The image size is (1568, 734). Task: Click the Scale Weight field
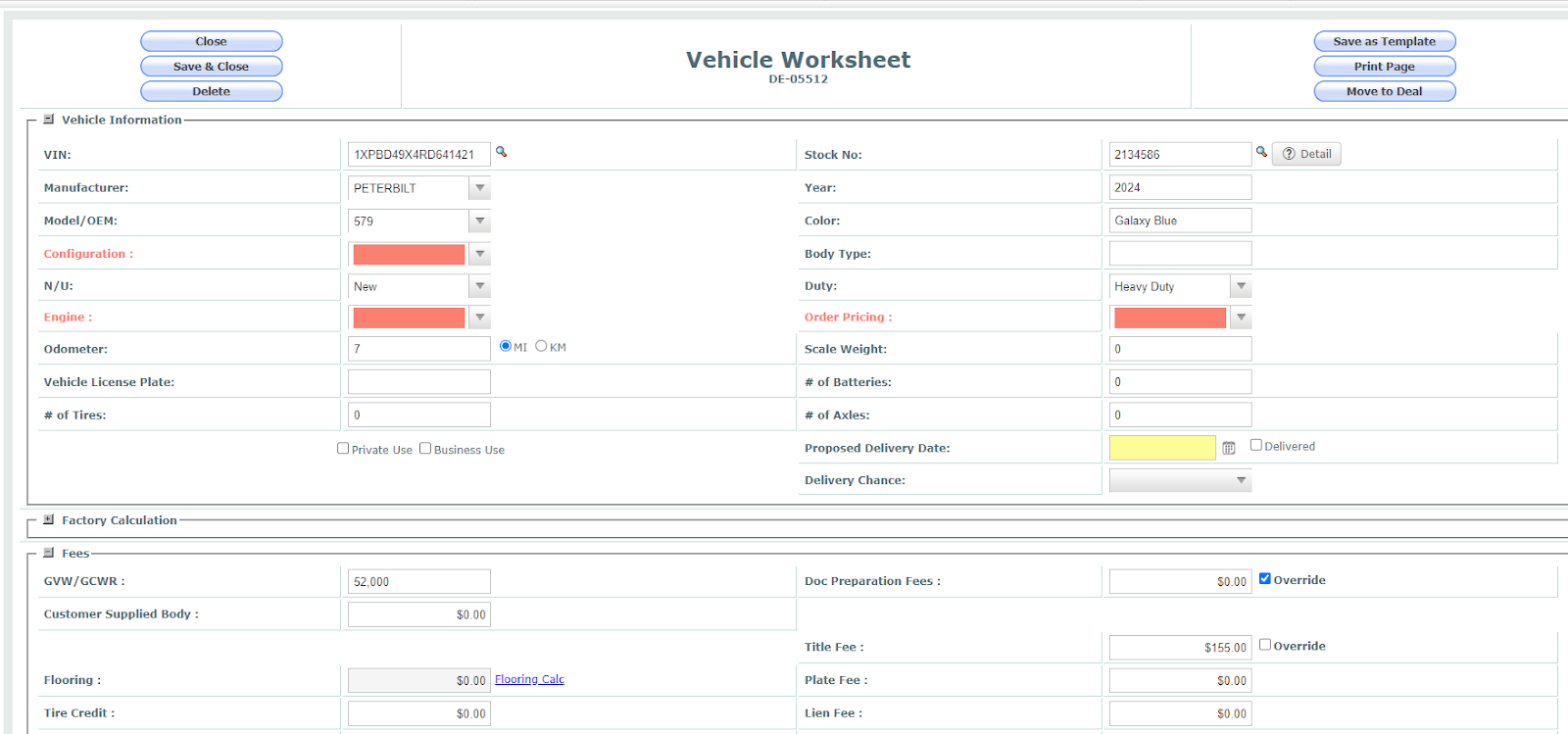tap(1180, 349)
